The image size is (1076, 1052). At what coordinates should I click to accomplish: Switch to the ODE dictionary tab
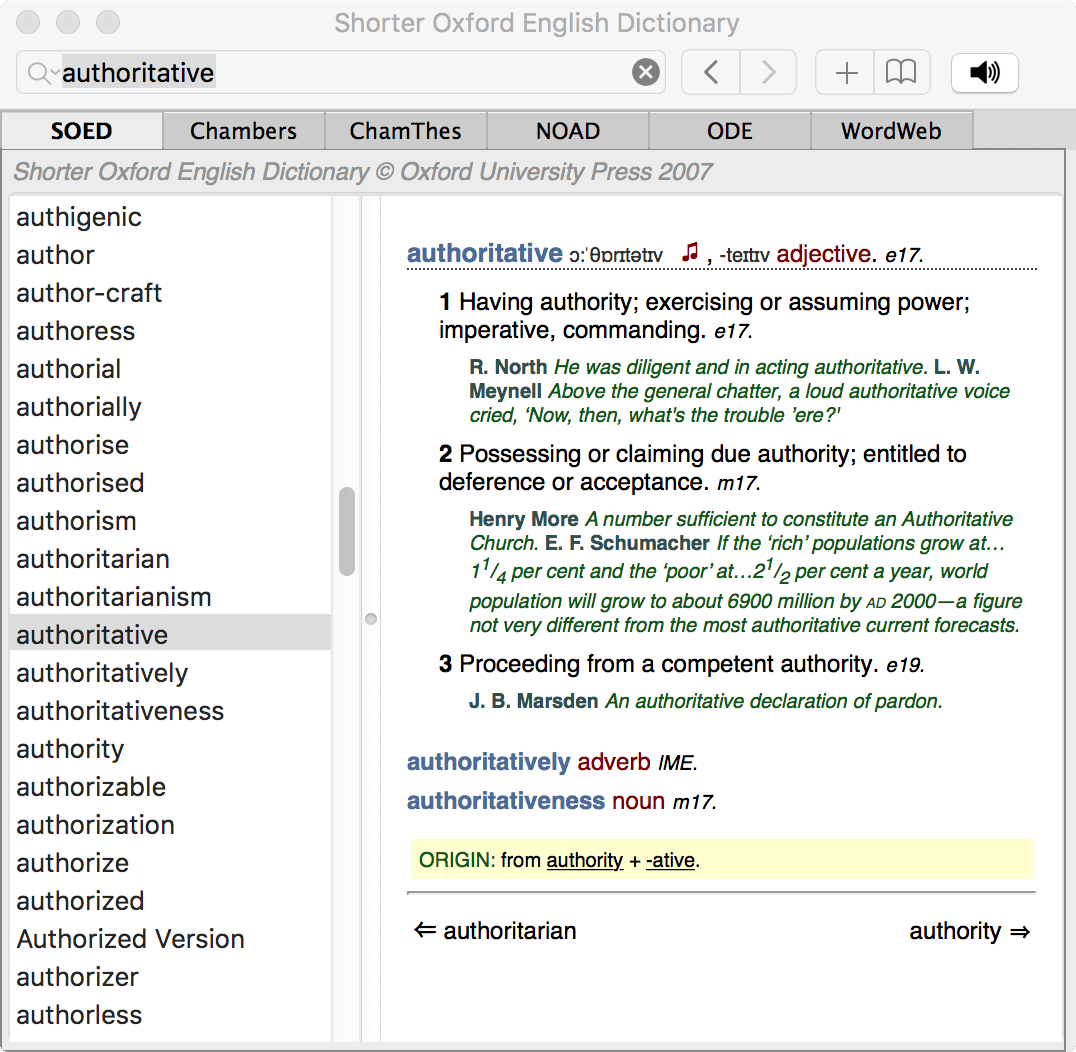pyautogui.click(x=729, y=130)
